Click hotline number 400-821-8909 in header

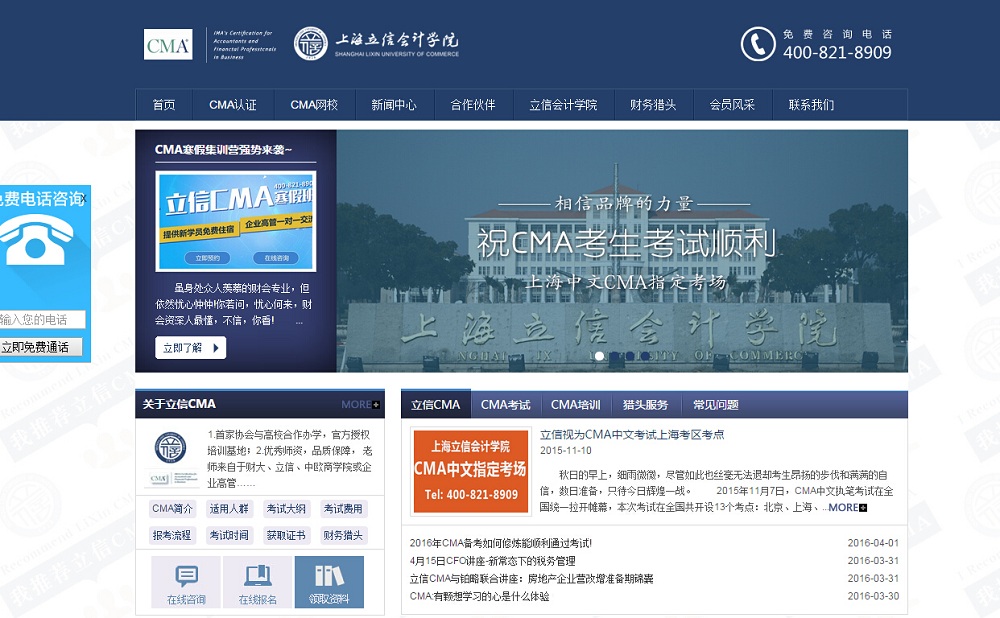coord(837,53)
